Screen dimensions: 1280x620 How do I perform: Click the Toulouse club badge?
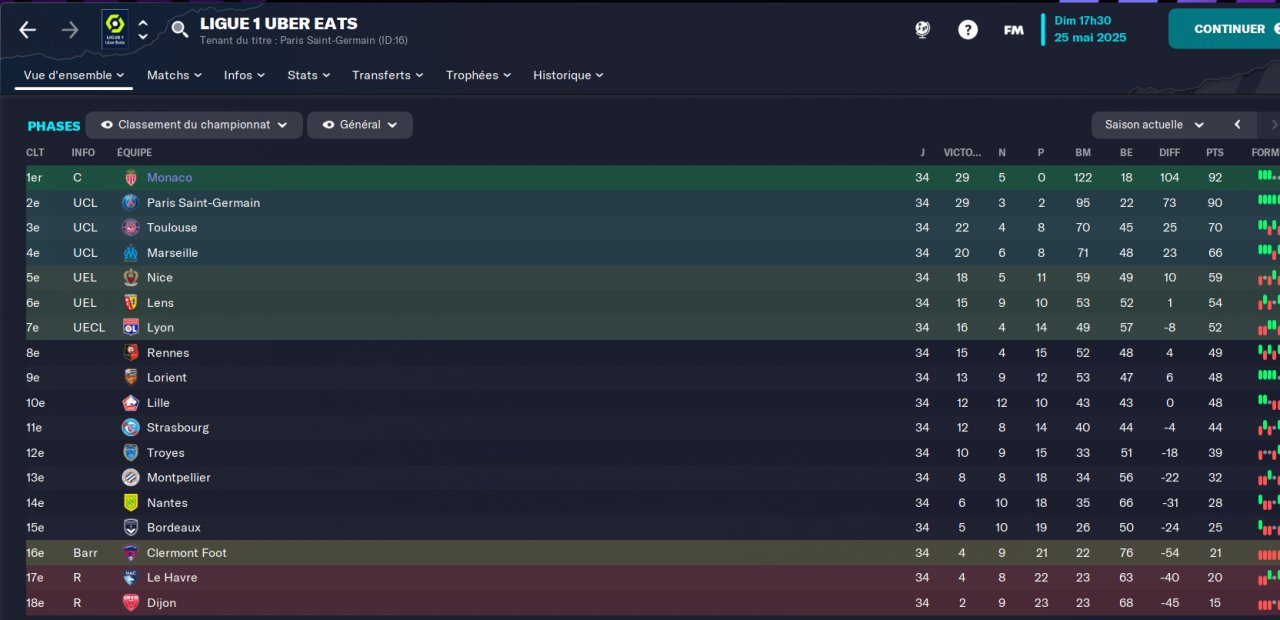(131, 228)
